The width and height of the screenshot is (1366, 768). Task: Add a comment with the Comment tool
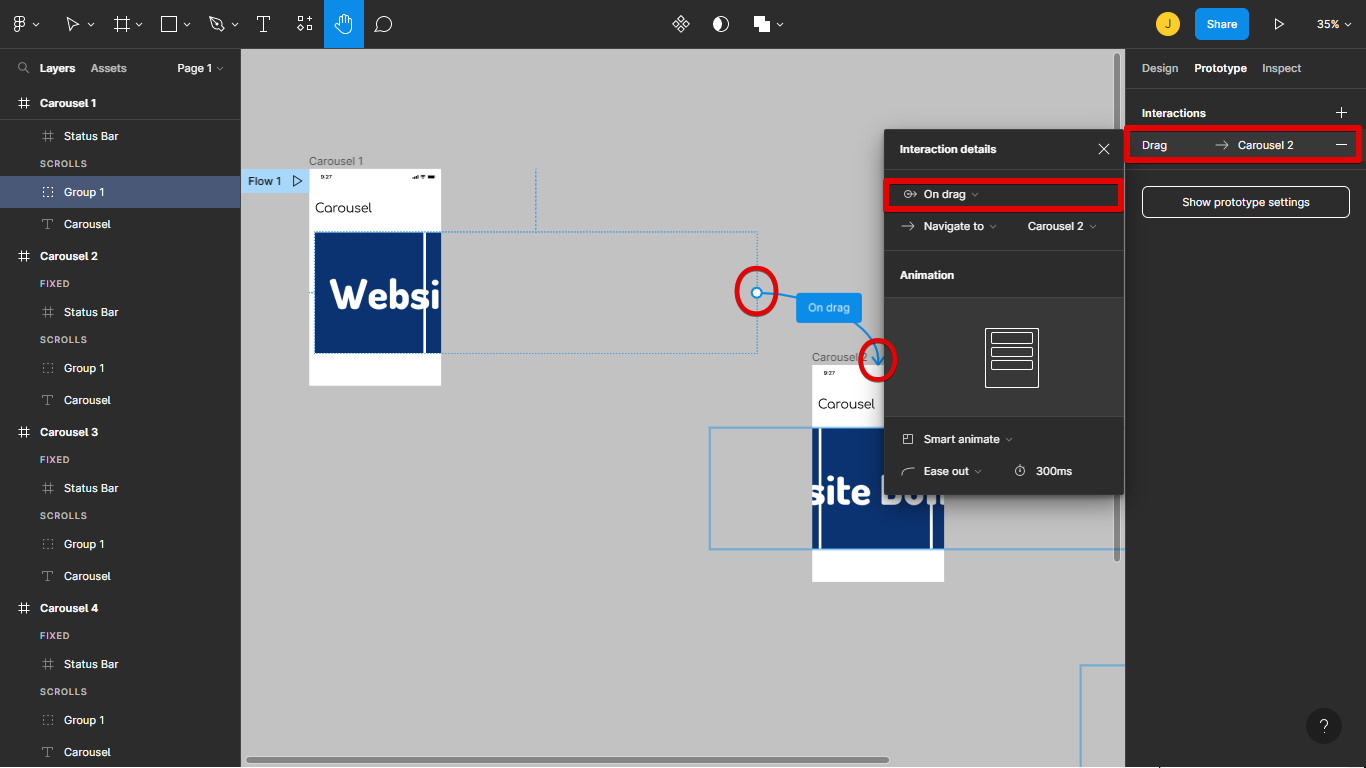coord(383,23)
